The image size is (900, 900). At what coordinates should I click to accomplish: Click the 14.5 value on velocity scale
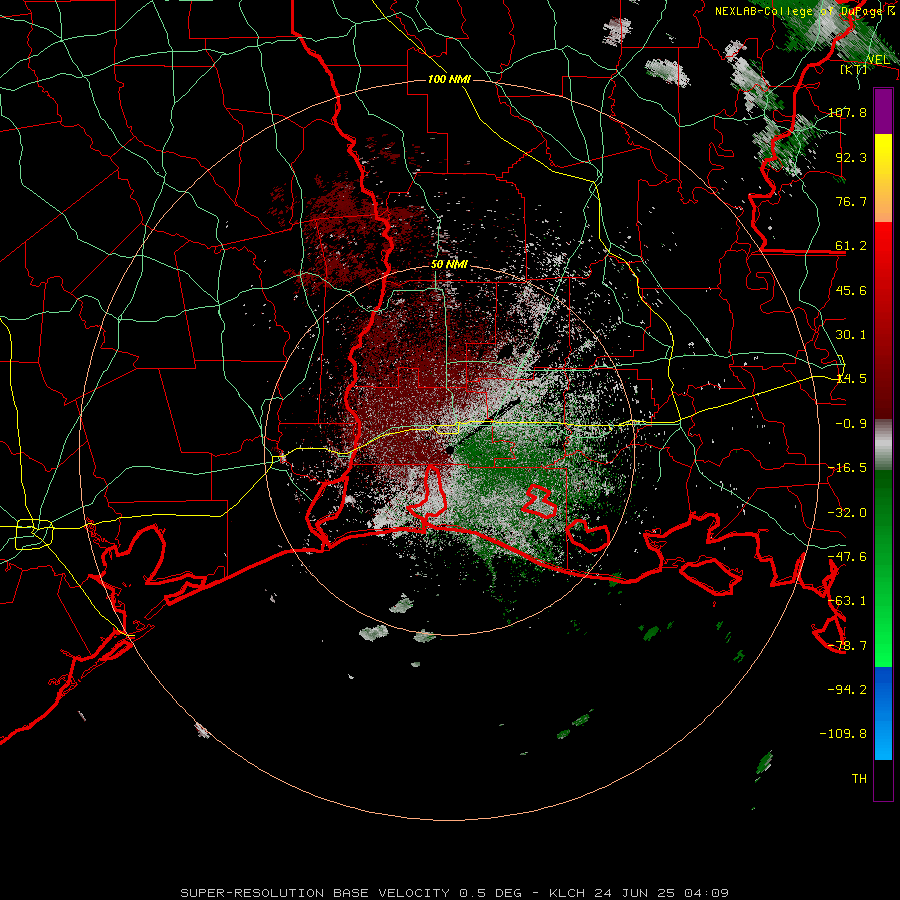(851, 379)
